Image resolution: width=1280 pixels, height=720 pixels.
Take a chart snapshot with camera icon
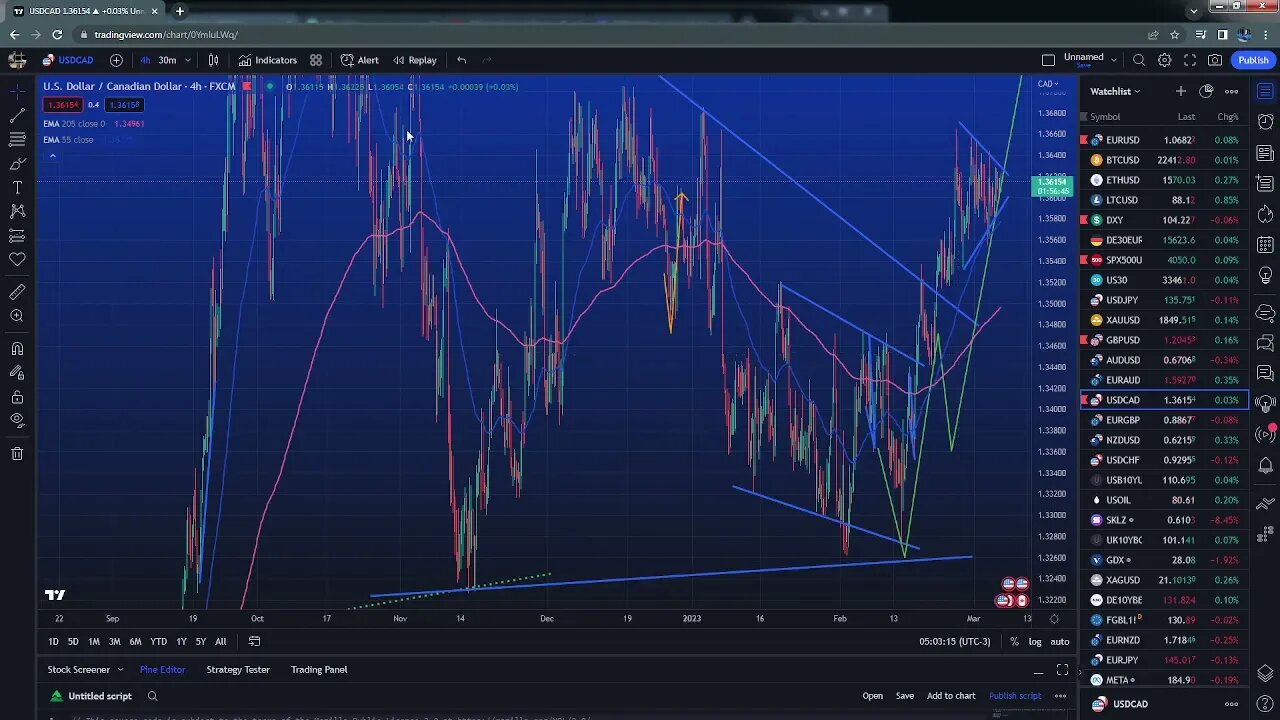(x=1215, y=60)
